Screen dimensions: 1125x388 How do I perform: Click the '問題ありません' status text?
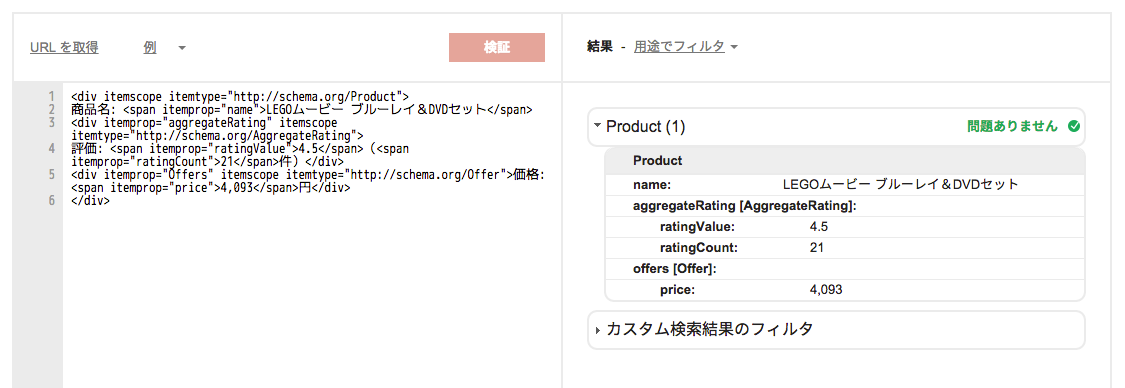pyautogui.click(x=1012, y=127)
